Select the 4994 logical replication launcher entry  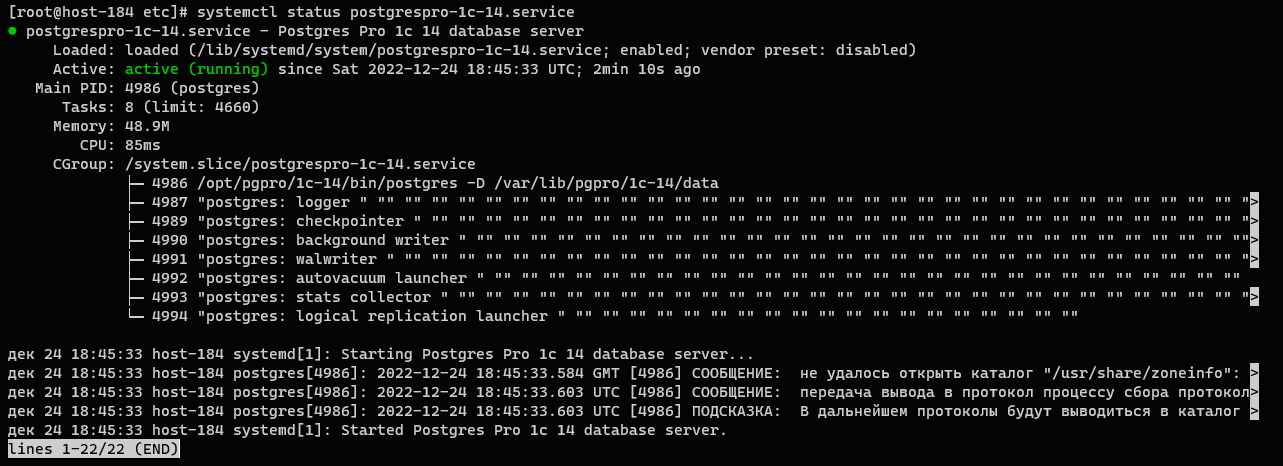pyautogui.click(x=350, y=316)
